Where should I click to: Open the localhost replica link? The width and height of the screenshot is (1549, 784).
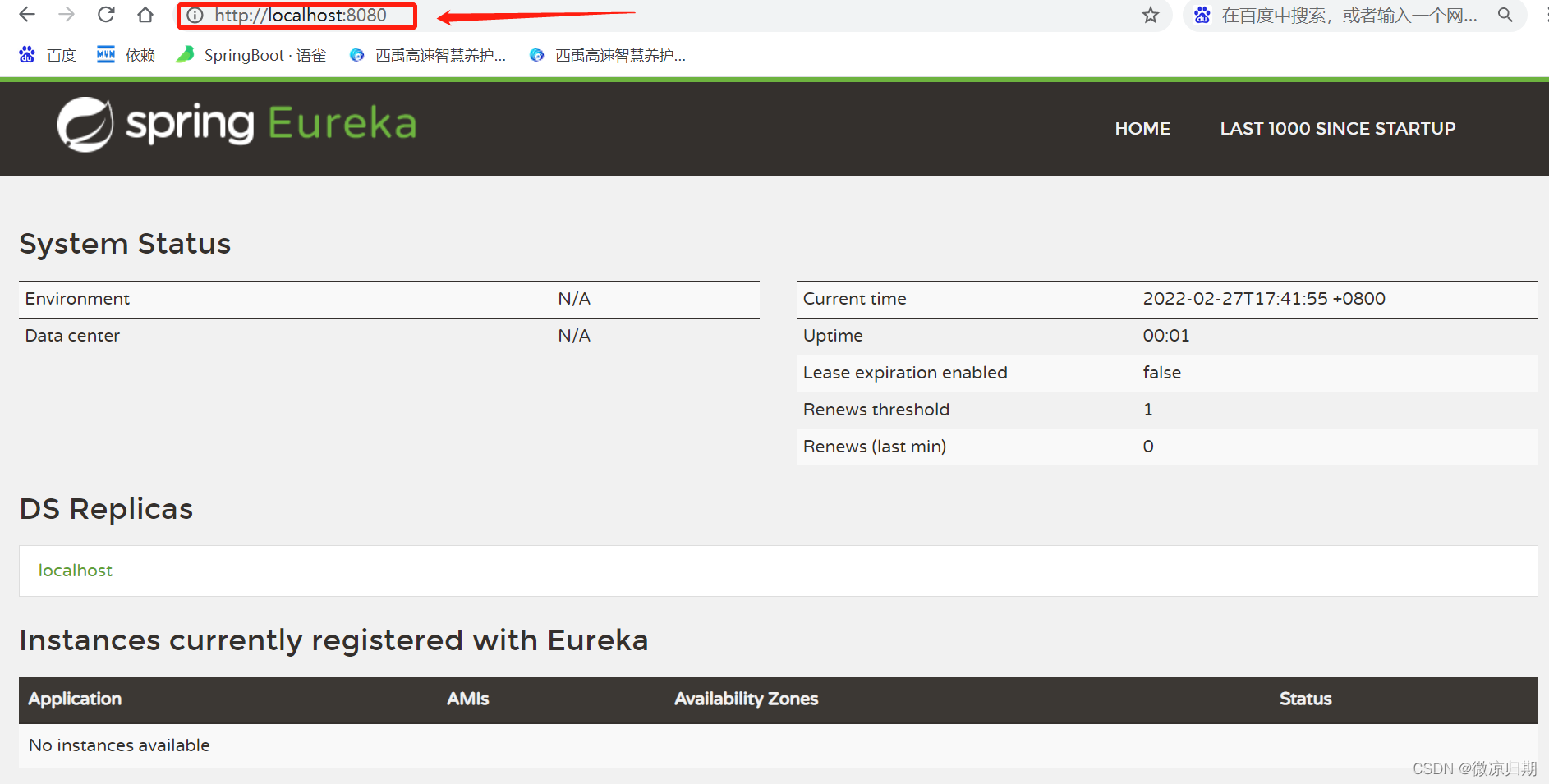76,571
